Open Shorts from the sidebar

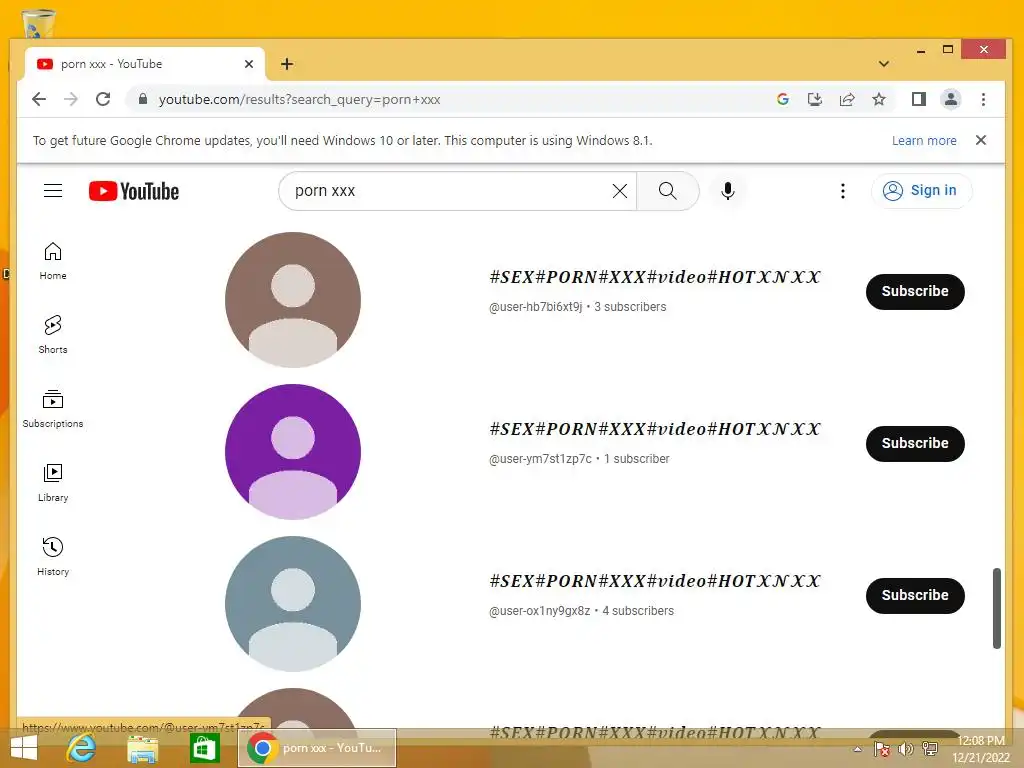pyautogui.click(x=53, y=335)
